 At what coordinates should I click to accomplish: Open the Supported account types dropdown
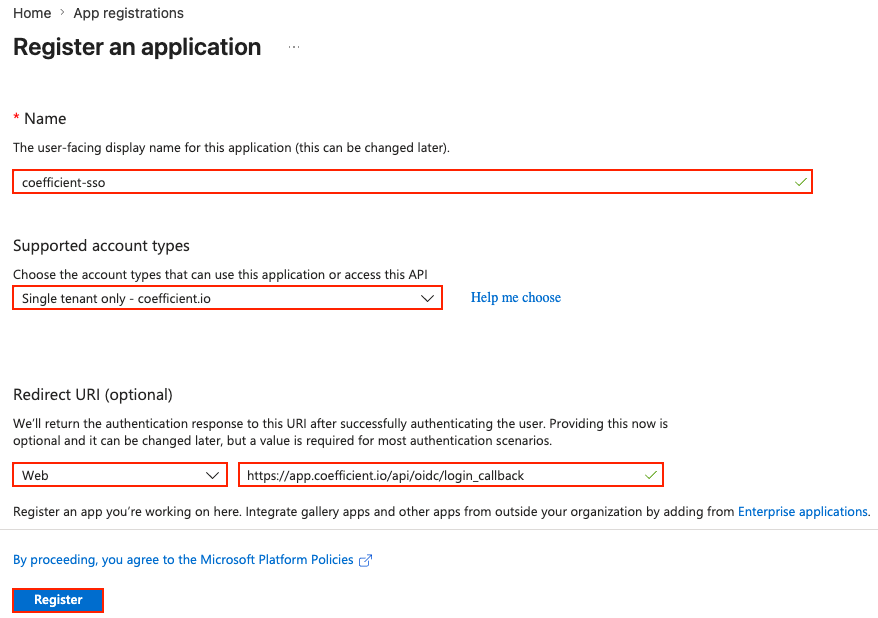pyautogui.click(x=227, y=298)
